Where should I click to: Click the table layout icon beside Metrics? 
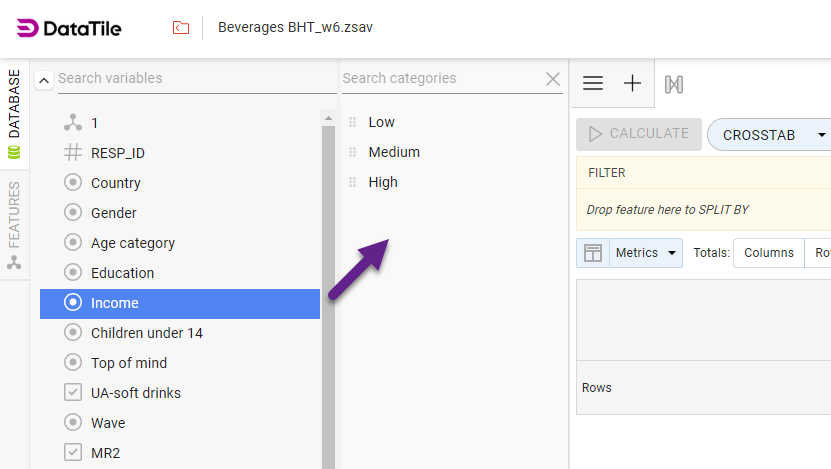click(593, 253)
